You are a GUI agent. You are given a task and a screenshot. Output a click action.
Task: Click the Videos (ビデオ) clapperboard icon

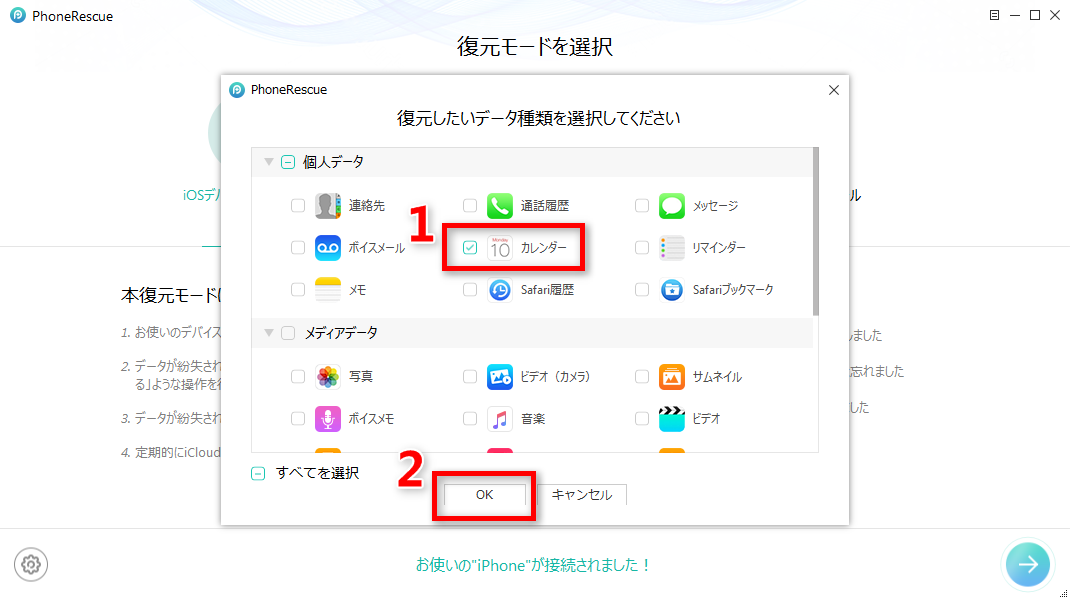671,418
